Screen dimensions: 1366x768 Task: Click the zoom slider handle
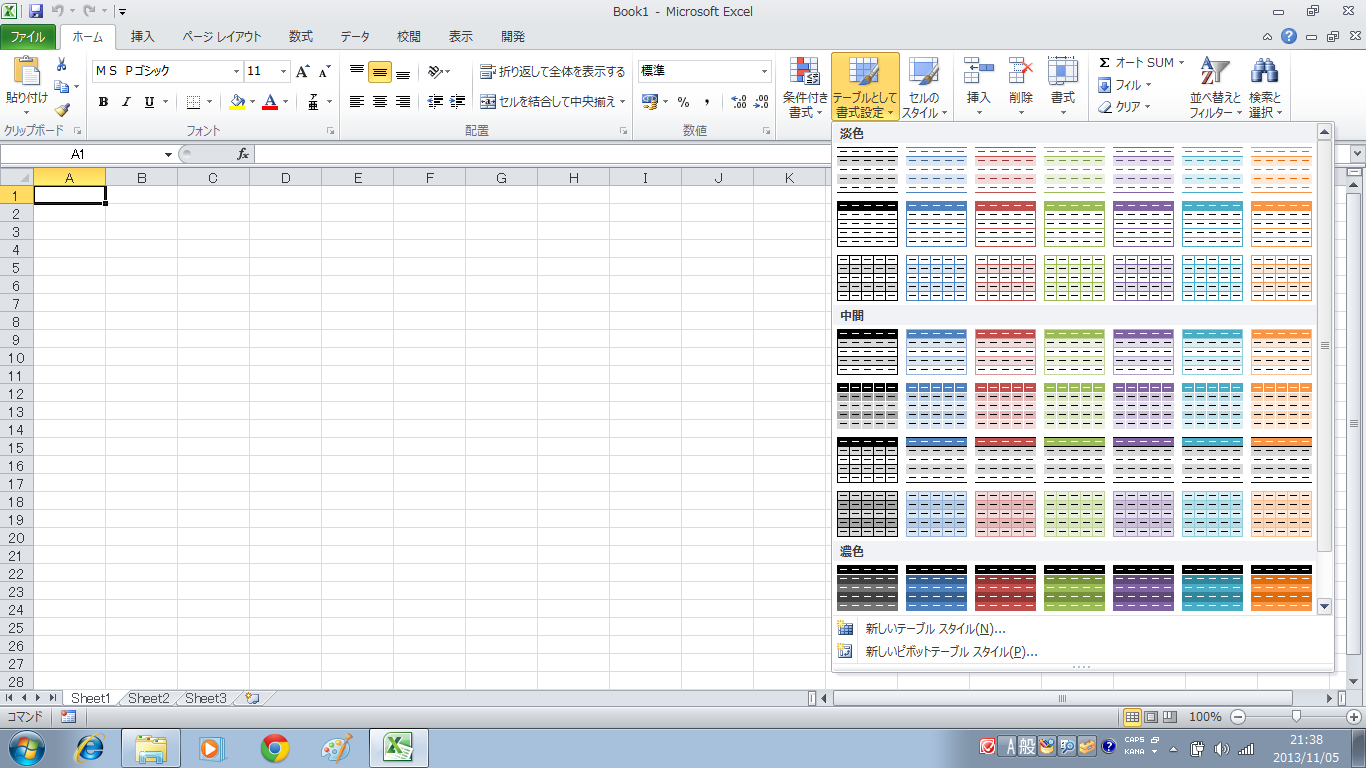tap(1297, 717)
